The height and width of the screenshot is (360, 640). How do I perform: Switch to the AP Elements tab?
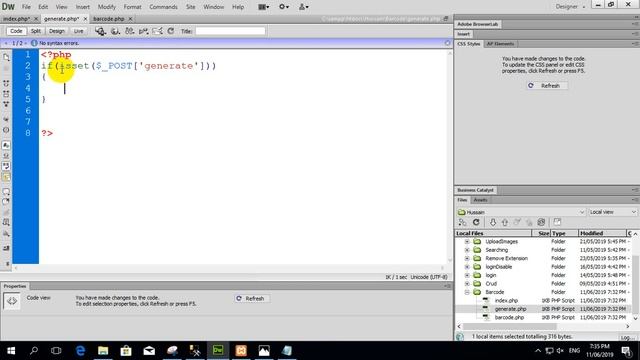(500, 44)
